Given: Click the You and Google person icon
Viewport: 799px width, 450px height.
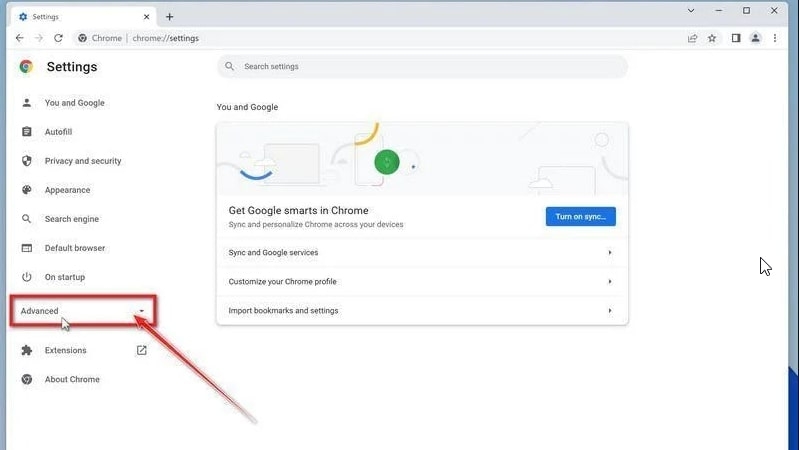Looking at the screenshot, I should pyautogui.click(x=26, y=103).
